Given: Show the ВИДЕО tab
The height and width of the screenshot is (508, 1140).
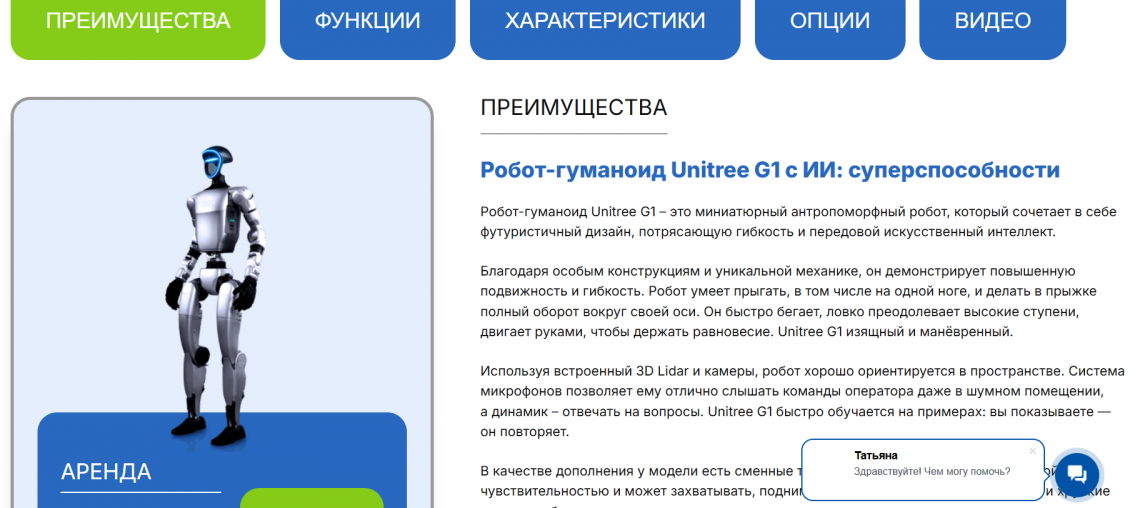Looking at the screenshot, I should [992, 22].
